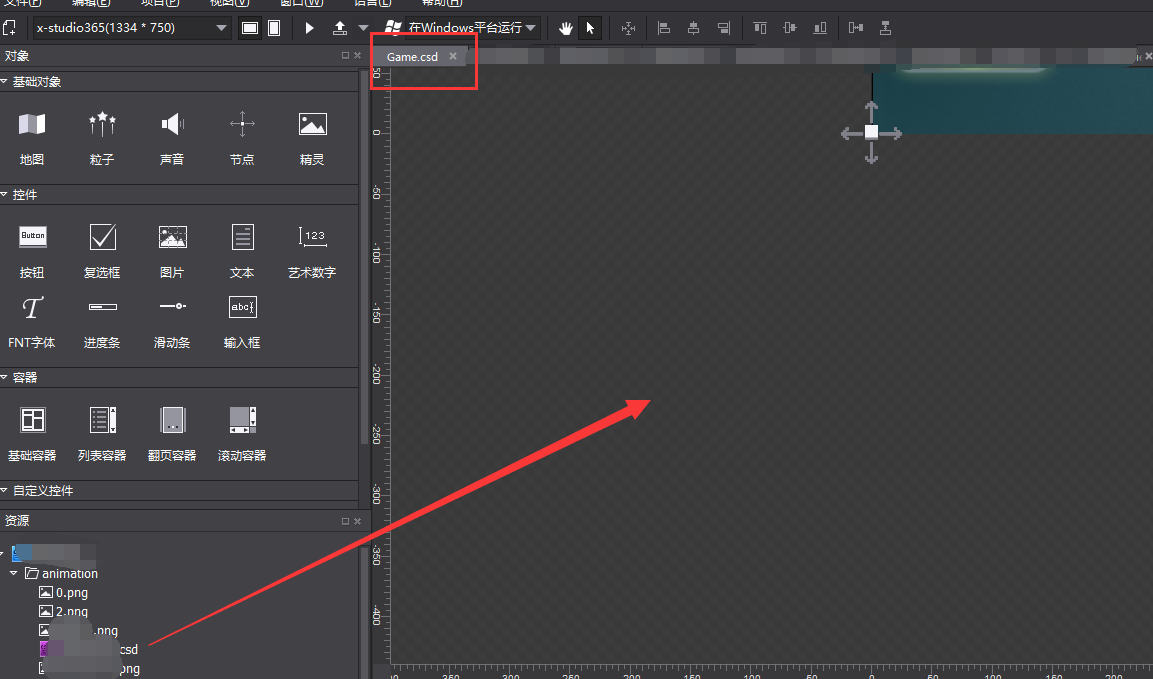
Task: Expand the 自定义控件 section
Action: point(4,491)
